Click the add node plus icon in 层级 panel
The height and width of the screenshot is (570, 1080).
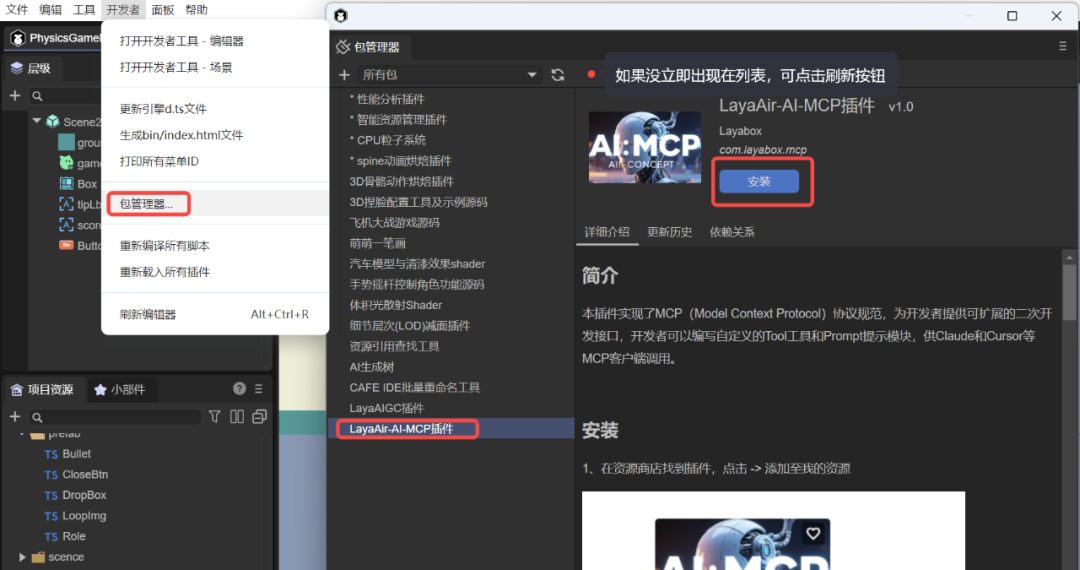[x=14, y=96]
